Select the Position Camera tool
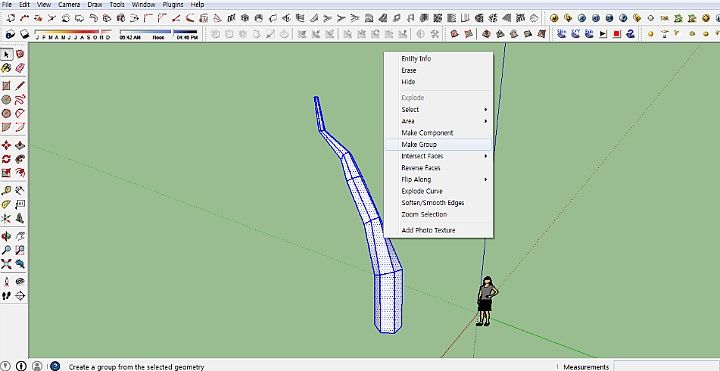The image size is (720, 371). coord(6,282)
